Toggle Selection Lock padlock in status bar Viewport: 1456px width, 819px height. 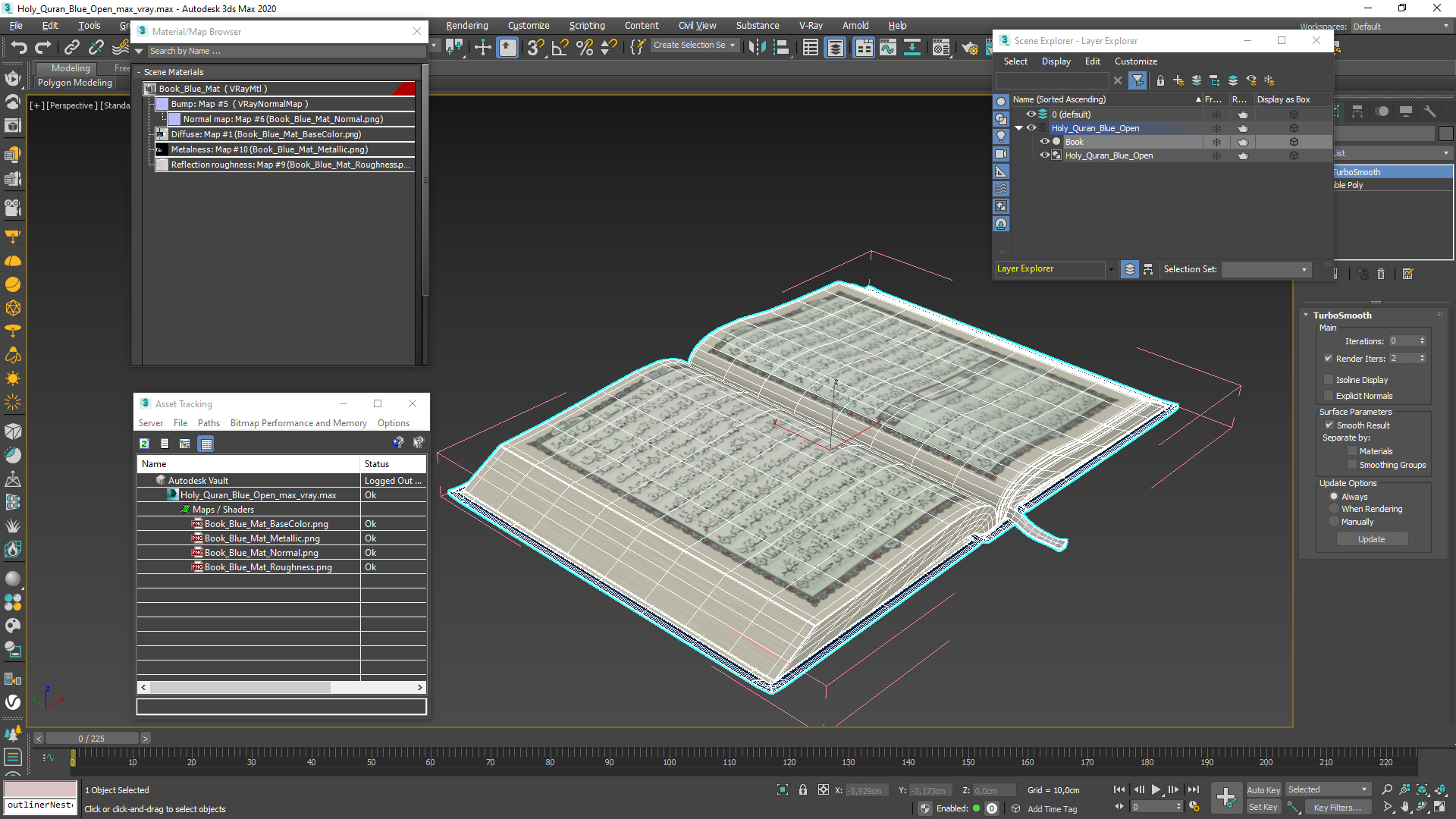802,790
